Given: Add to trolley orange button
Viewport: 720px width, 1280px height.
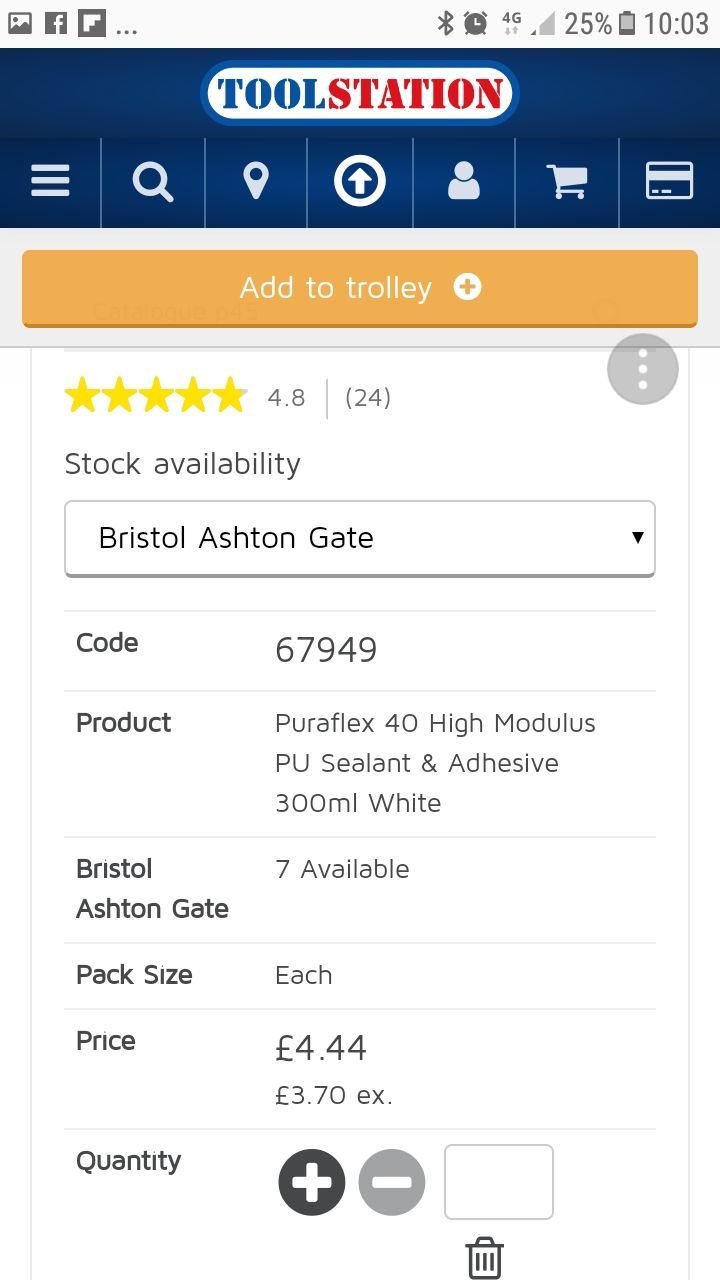Looking at the screenshot, I should [x=360, y=288].
